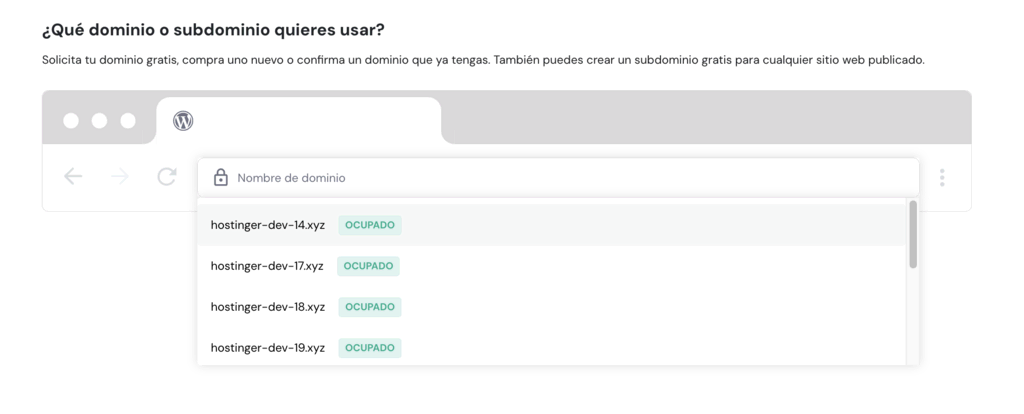The height and width of the screenshot is (414, 1024).
Task: Click the back arrow icon
Action: tap(73, 177)
